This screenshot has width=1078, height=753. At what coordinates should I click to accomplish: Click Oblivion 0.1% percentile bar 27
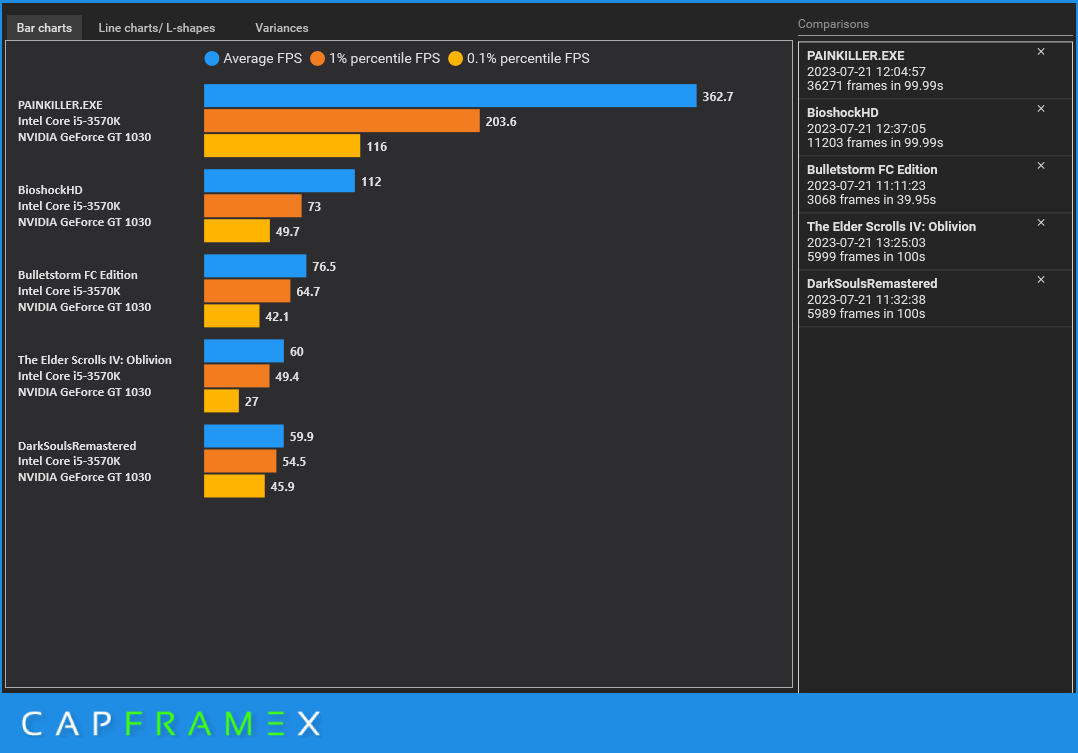(x=221, y=401)
